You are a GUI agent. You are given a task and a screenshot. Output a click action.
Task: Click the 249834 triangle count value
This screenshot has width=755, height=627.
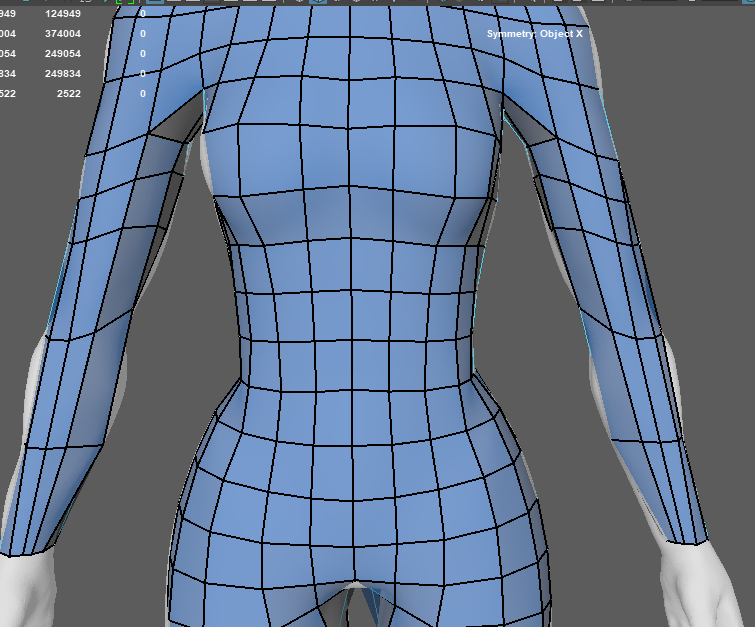point(63,74)
